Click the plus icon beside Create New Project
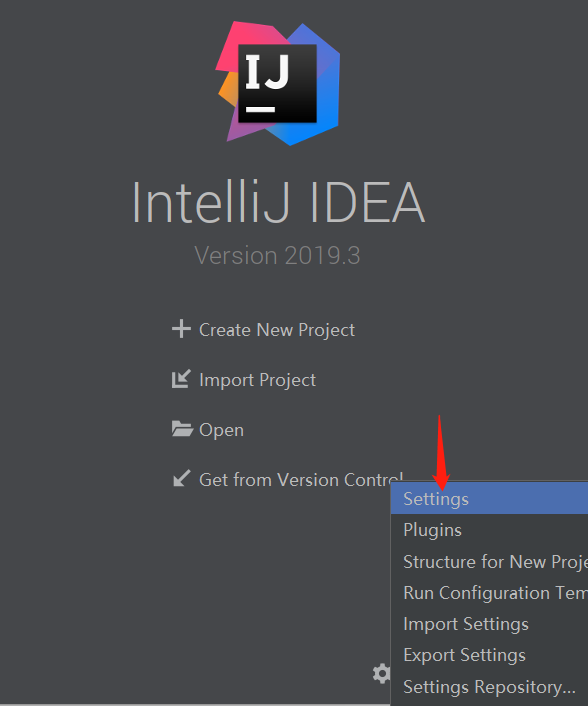 tap(181, 329)
